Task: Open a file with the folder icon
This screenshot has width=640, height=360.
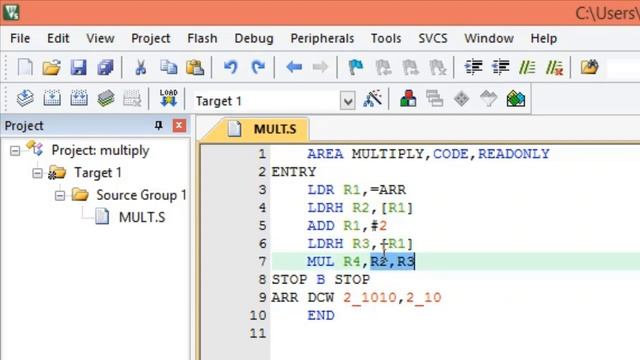Action: [51, 67]
